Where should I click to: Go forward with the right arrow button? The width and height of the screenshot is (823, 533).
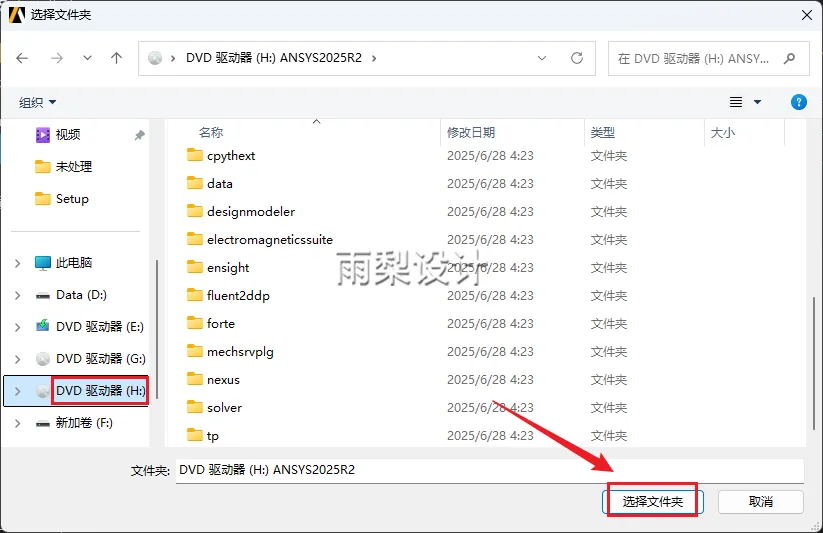57,58
